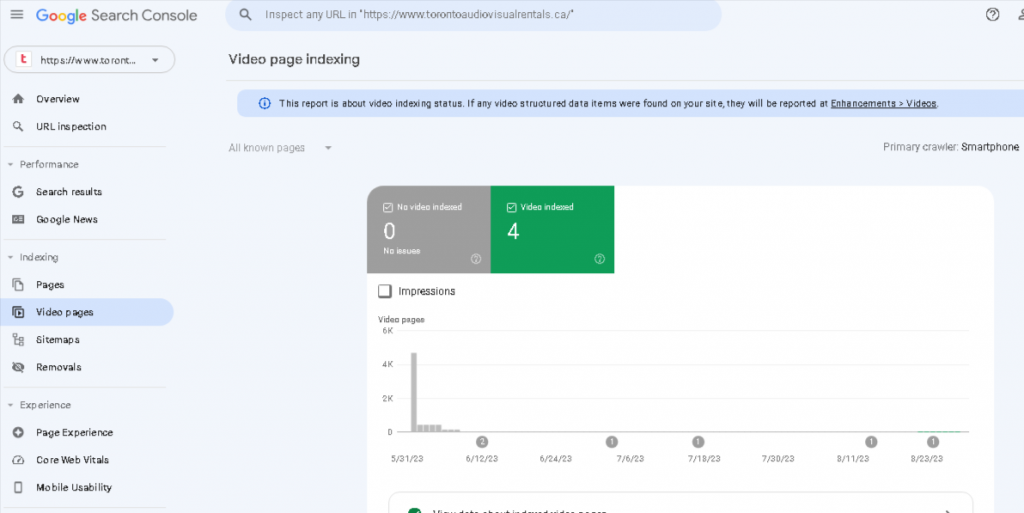The height and width of the screenshot is (513, 1024).
Task: Click the Removals crossed-eye icon
Action: click(x=18, y=367)
